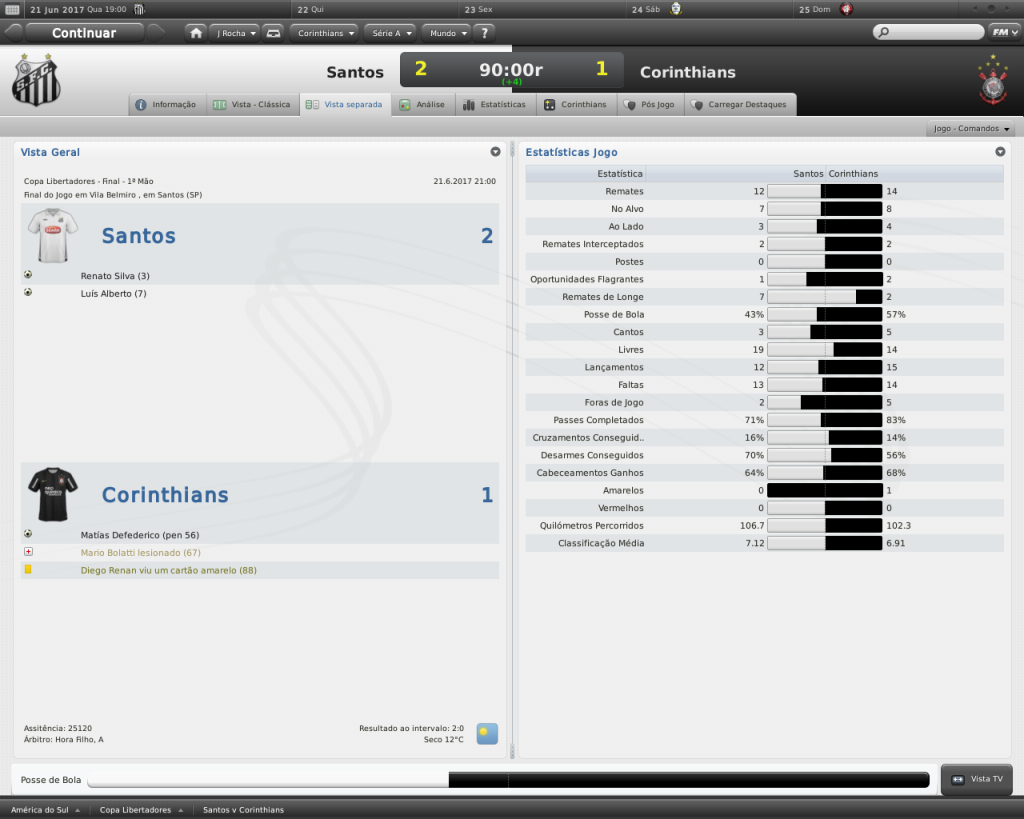Go to the Home screen icon
The image size is (1024, 819).
196,33
